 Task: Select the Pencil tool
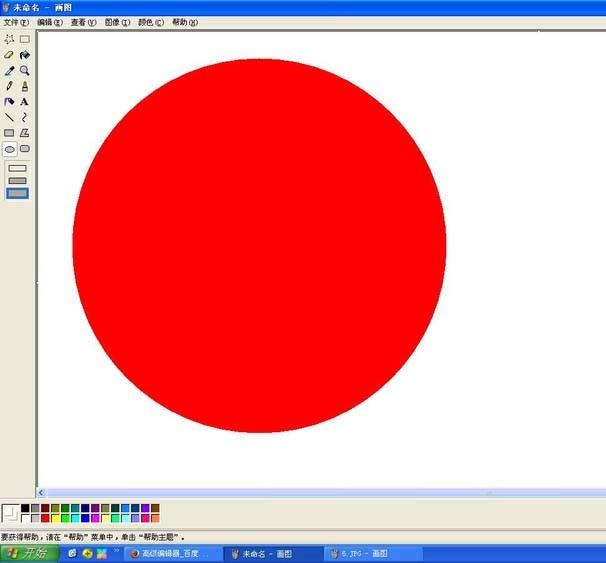click(9, 86)
